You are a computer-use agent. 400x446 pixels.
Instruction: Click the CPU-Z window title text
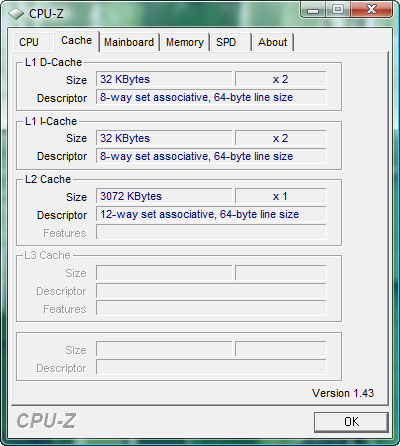(46, 14)
